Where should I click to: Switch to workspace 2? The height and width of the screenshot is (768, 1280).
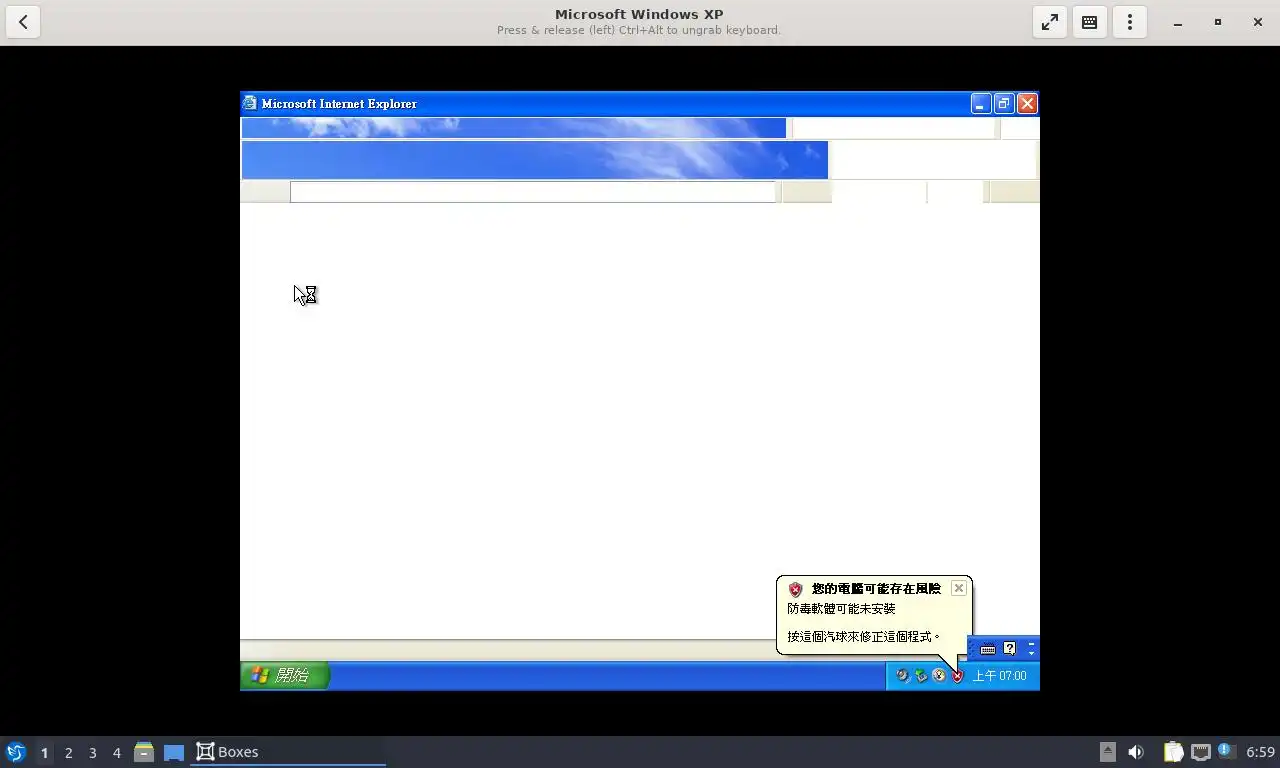(x=68, y=752)
